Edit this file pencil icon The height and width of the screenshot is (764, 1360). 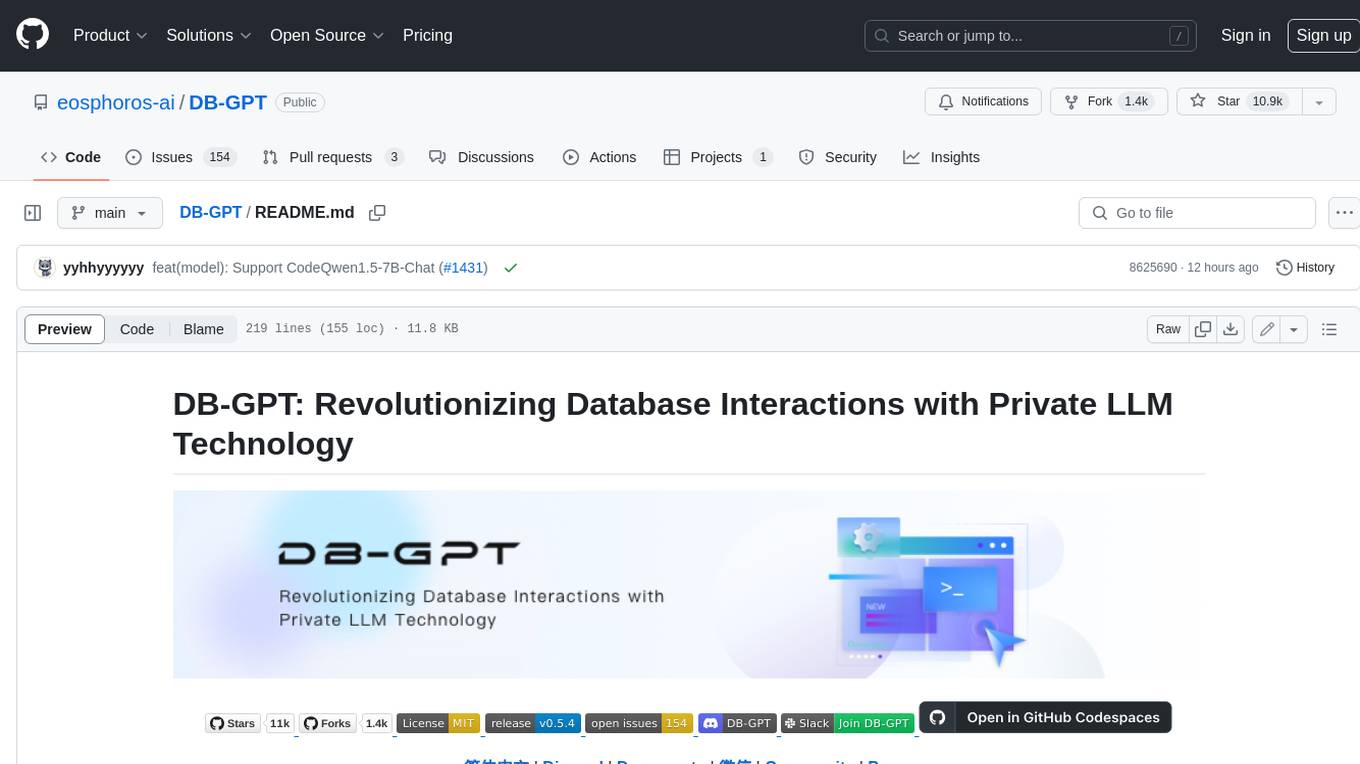(x=1267, y=329)
